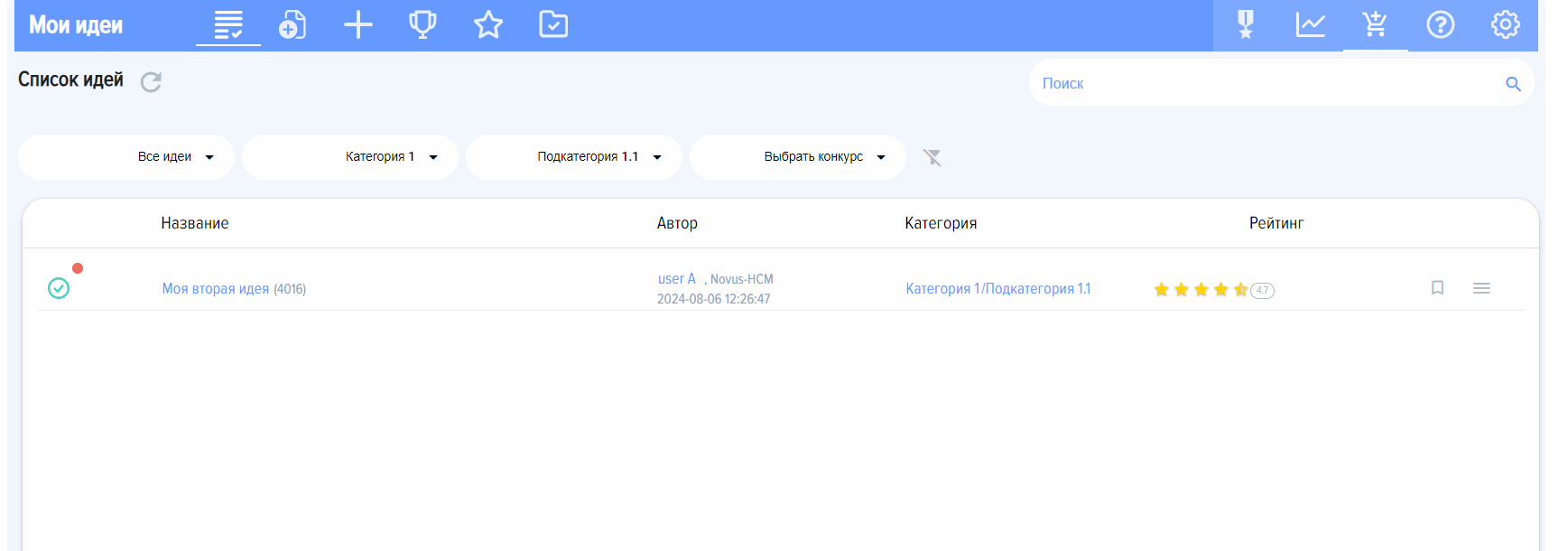Open the help question mark icon
1568x551 pixels.
(x=1440, y=24)
